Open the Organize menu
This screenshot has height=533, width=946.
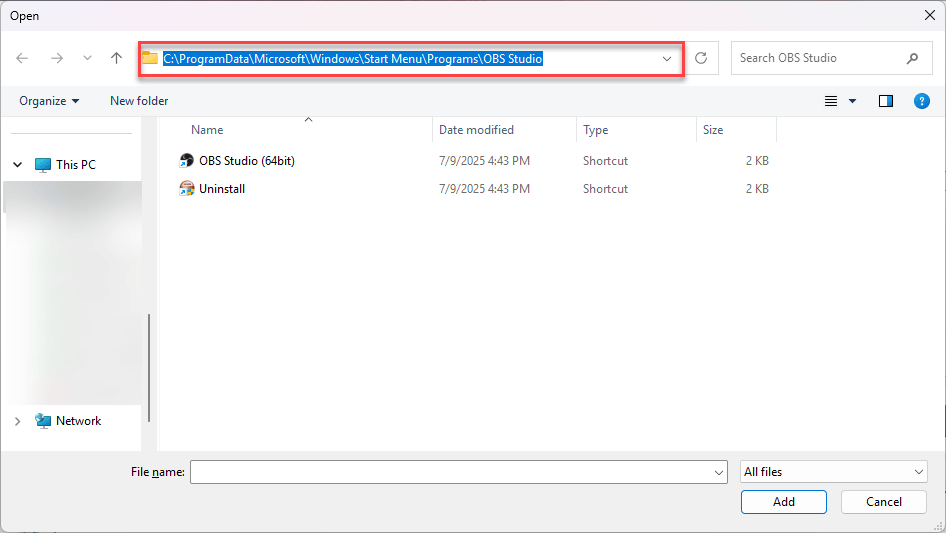[x=49, y=101]
